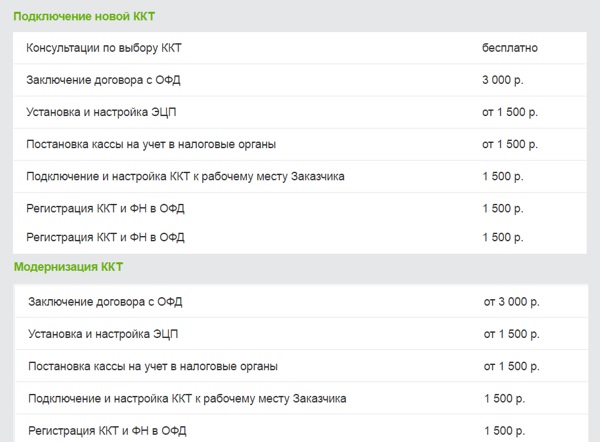Select "Подключение и настройка ККТ" under Модернизация ККТ
Screen dimensions: 600x442
188,398
